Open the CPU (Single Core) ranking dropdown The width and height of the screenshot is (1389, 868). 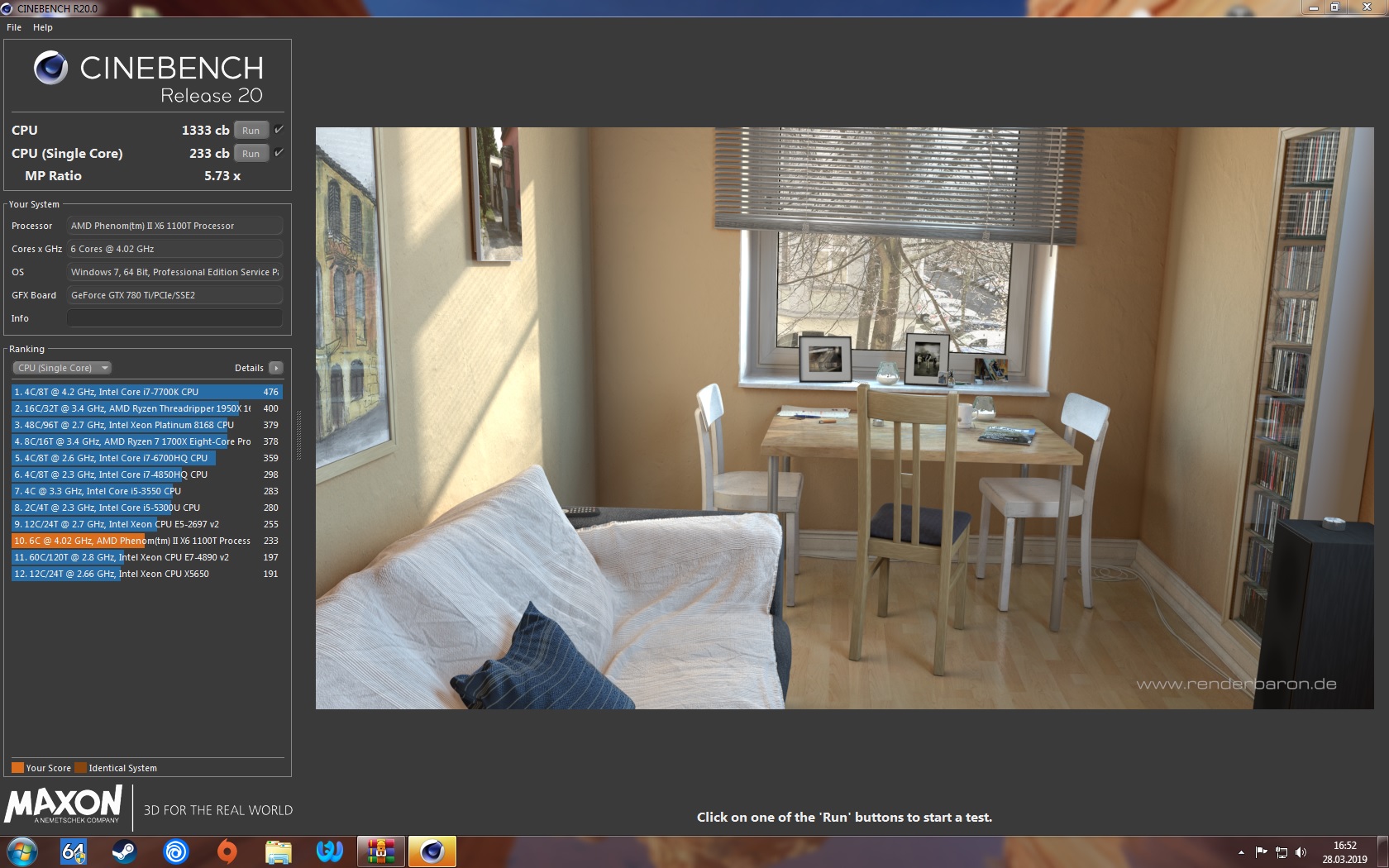tap(62, 368)
